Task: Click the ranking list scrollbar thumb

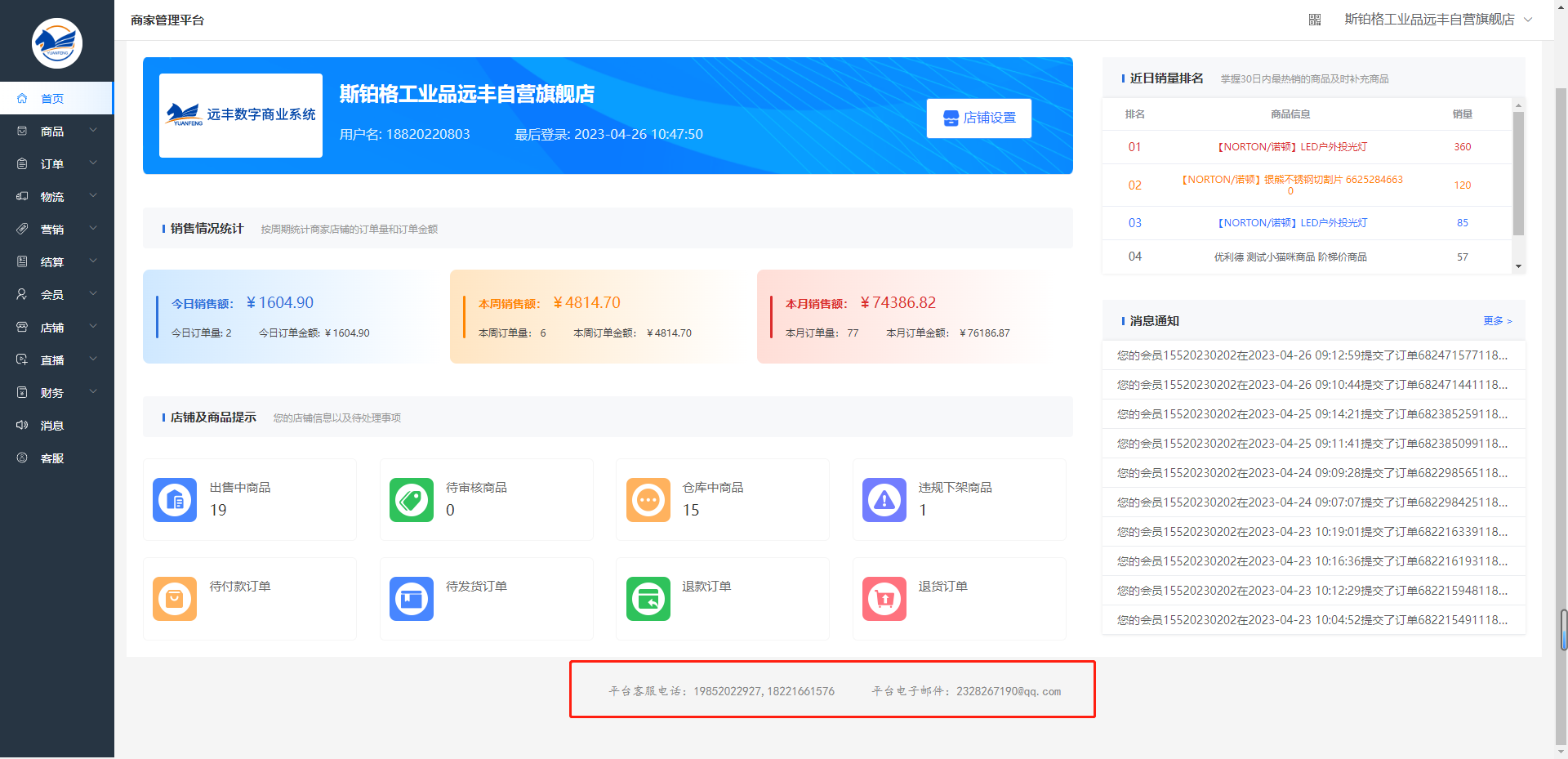Action: pyautogui.click(x=1519, y=173)
